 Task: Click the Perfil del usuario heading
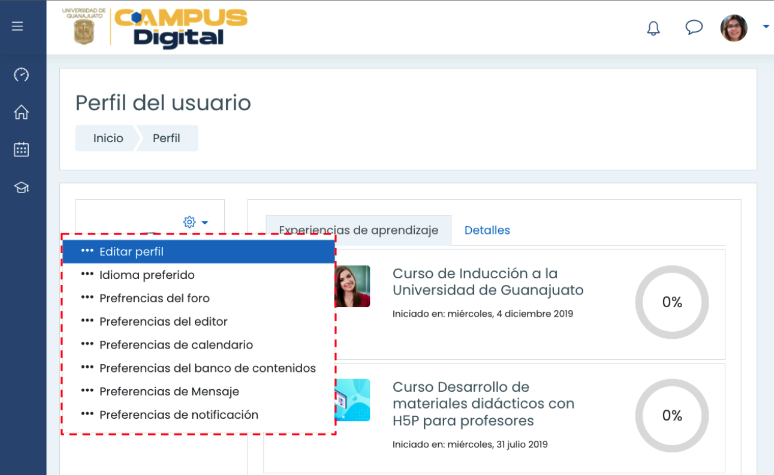coord(163,103)
